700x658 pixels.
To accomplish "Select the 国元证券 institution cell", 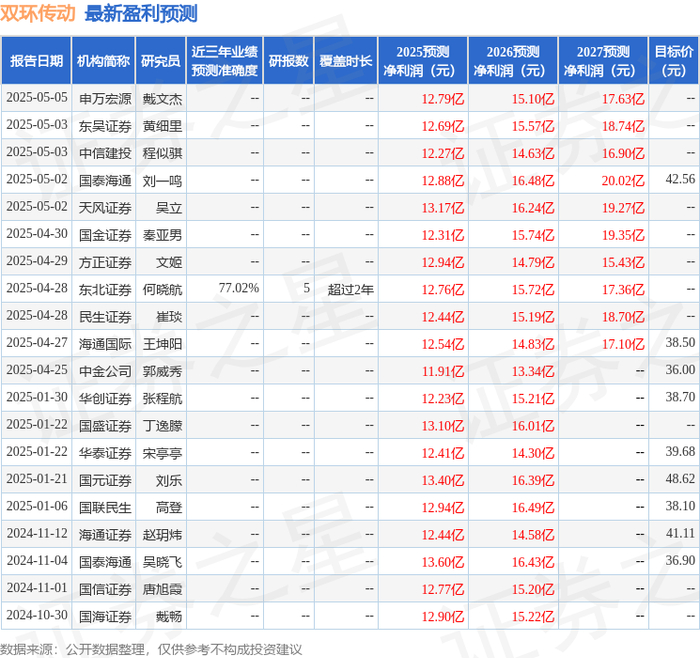I will click(x=105, y=481).
